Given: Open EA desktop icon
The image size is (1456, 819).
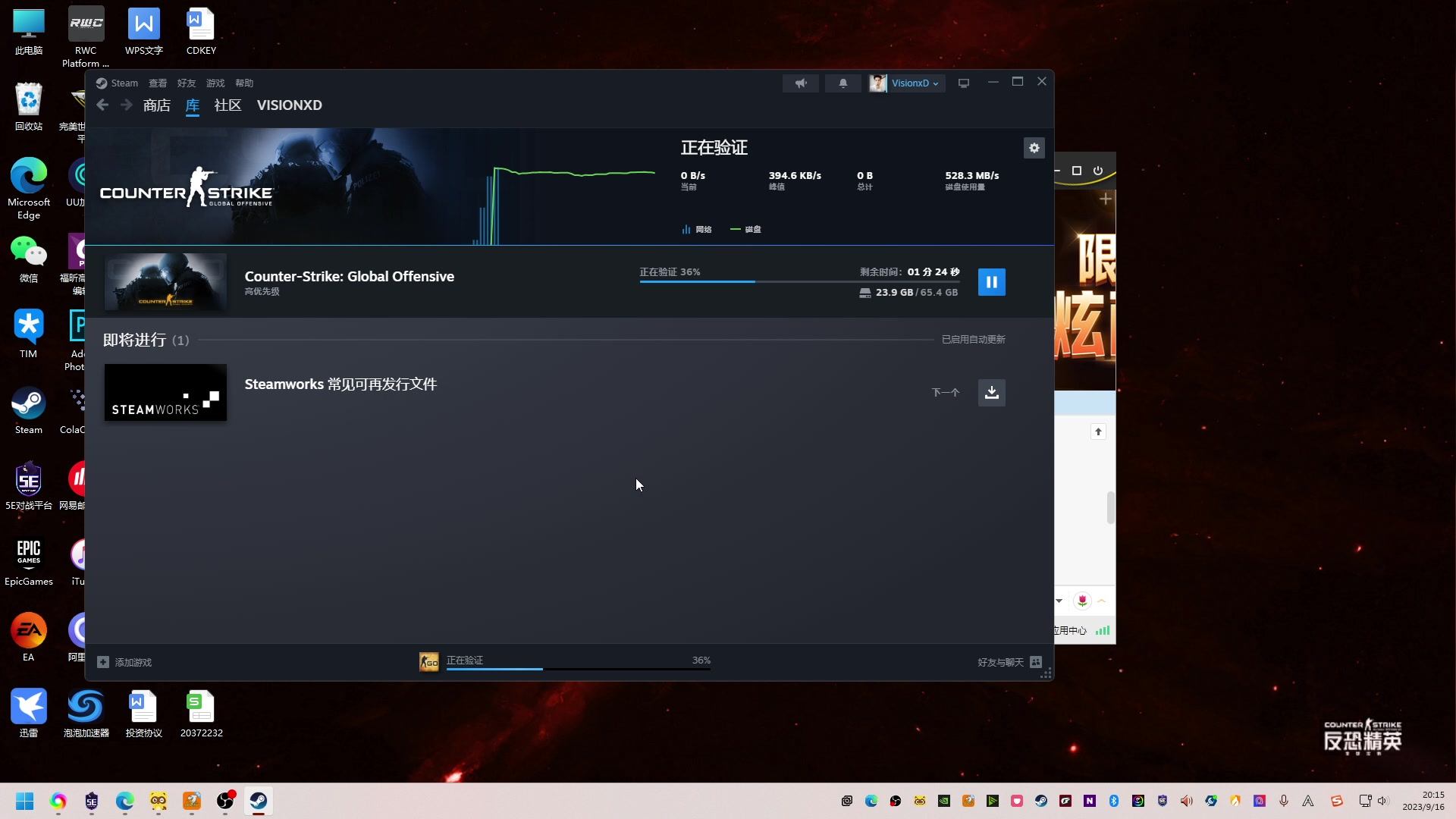Looking at the screenshot, I should coord(29,638).
